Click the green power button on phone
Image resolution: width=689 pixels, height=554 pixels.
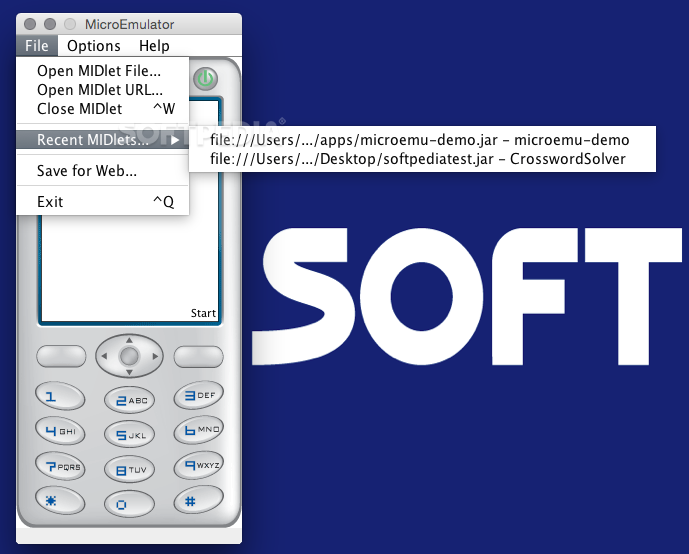[205, 79]
